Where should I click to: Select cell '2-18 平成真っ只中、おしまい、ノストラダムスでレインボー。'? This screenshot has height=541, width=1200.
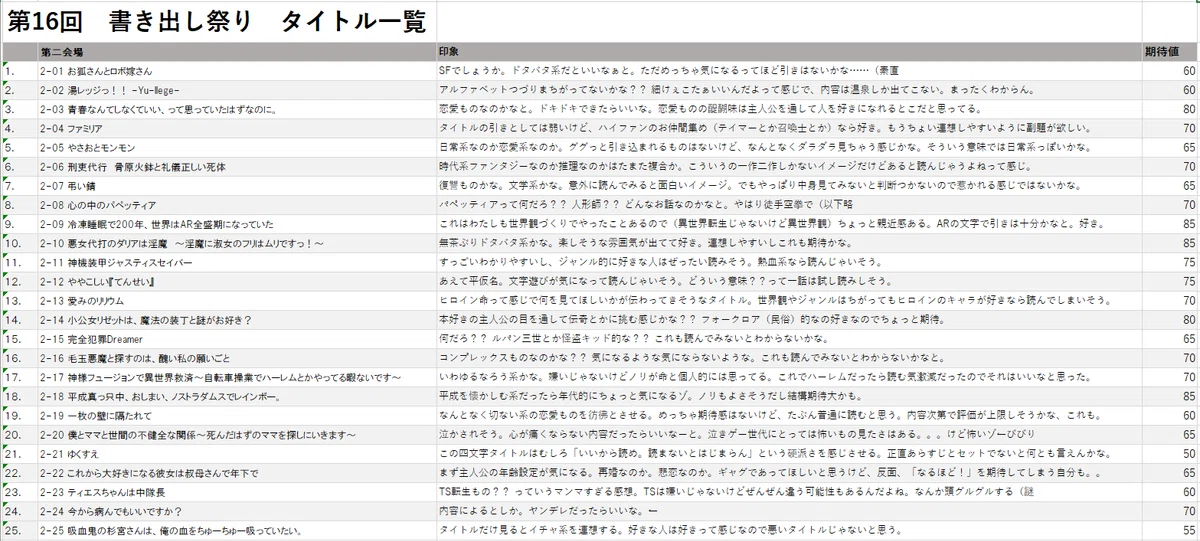pyautogui.click(x=237, y=396)
